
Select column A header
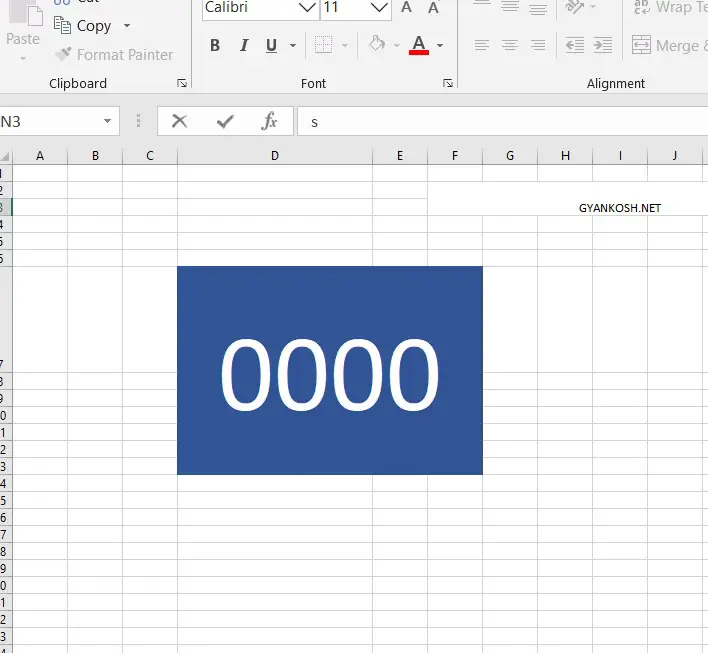coord(40,156)
